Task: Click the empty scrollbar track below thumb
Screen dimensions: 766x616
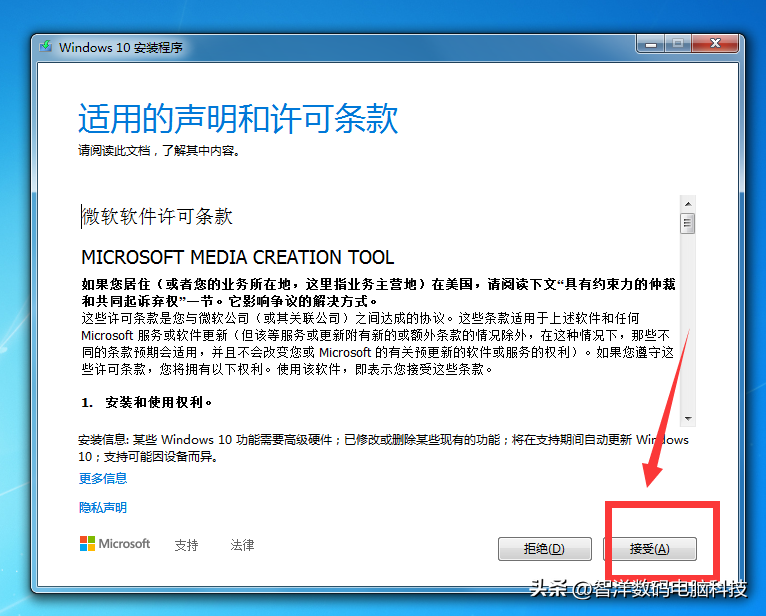Action: coord(688,322)
